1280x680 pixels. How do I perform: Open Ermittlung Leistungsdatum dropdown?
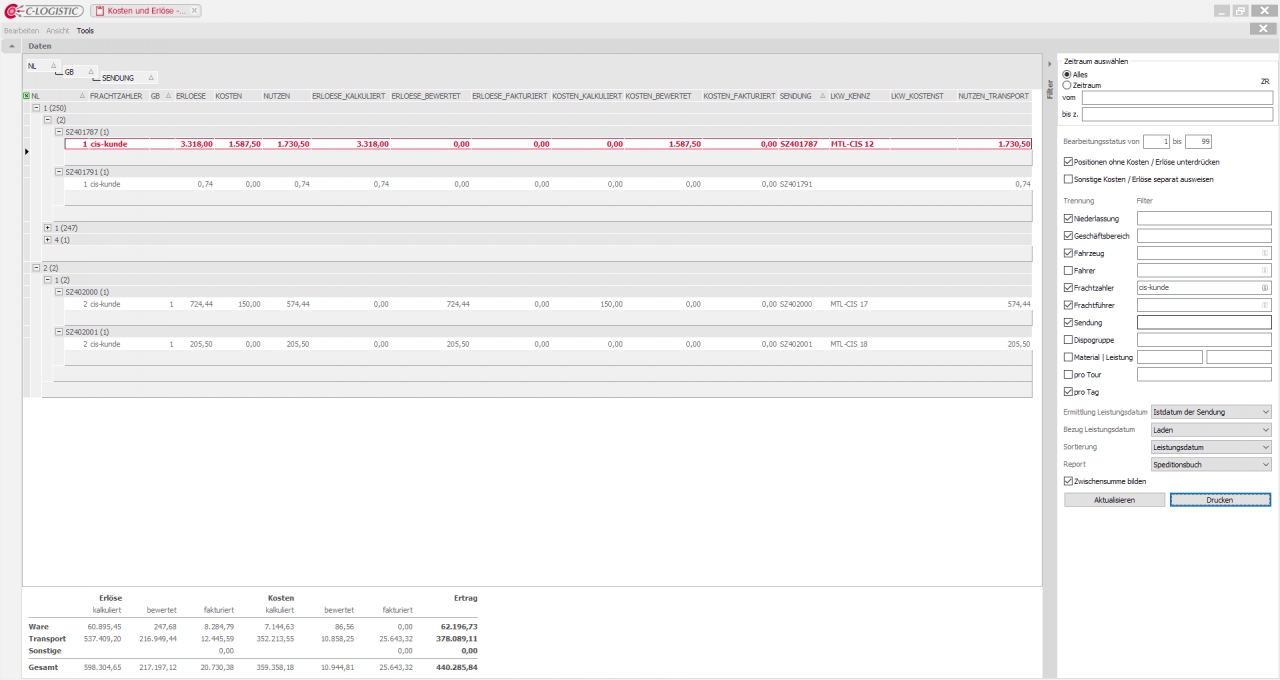click(1211, 412)
